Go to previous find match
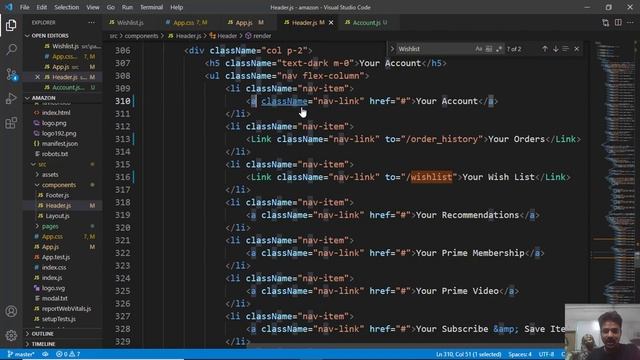This screenshot has width=640, height=360. tap(545, 49)
